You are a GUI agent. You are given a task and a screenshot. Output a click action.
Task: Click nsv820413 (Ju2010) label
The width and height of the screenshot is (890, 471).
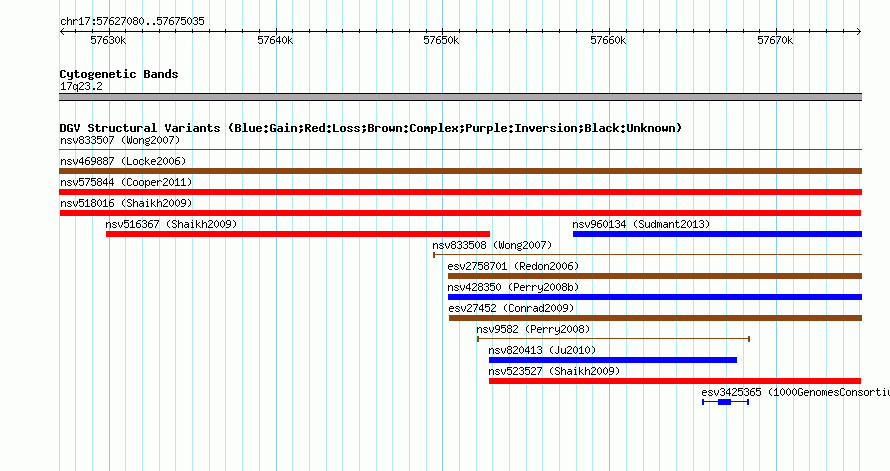pos(543,350)
